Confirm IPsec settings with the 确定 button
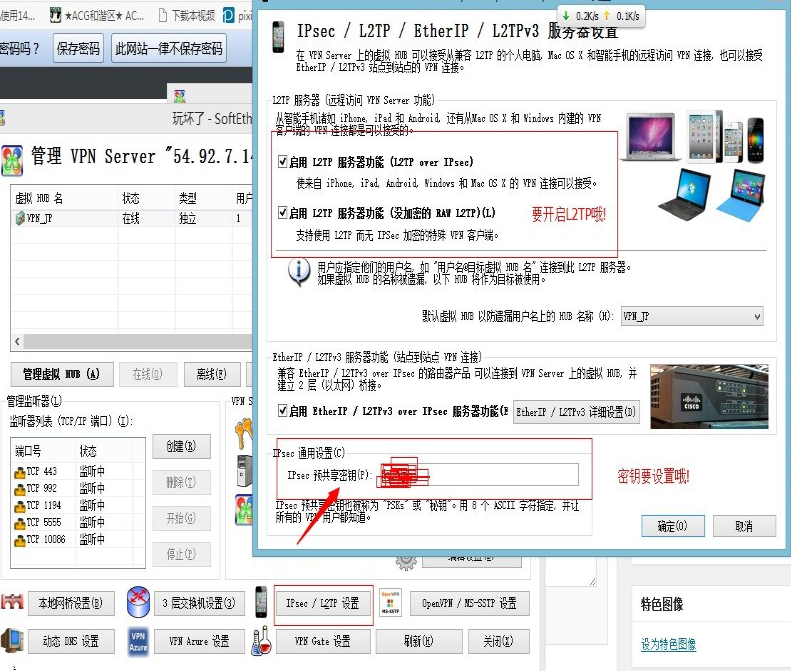The width and height of the screenshot is (791, 671). pyautogui.click(x=672, y=526)
